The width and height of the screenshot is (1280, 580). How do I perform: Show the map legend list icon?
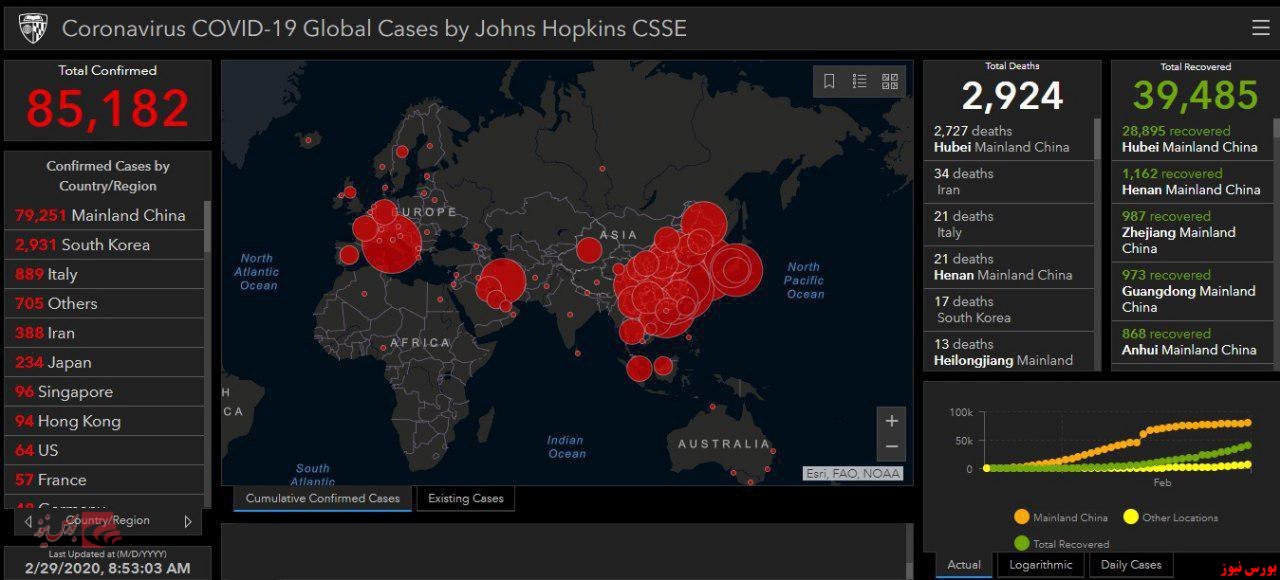pos(859,82)
